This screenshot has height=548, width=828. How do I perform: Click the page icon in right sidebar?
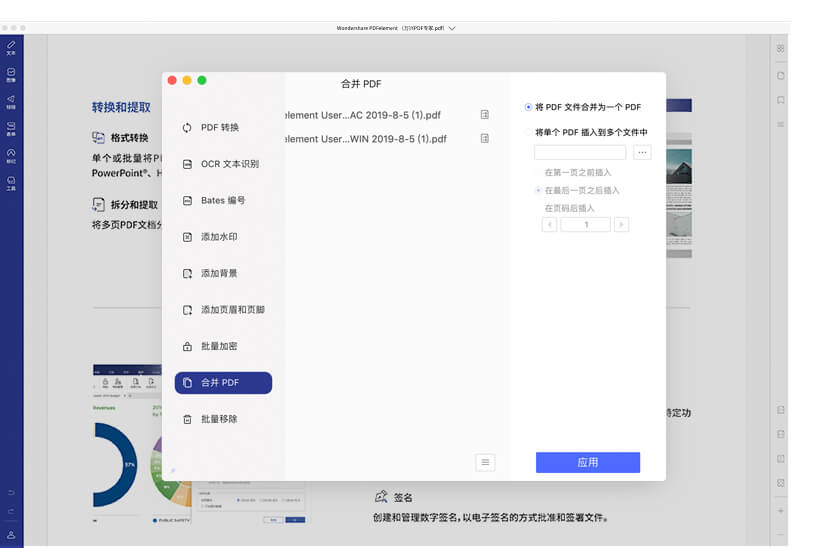click(x=780, y=75)
